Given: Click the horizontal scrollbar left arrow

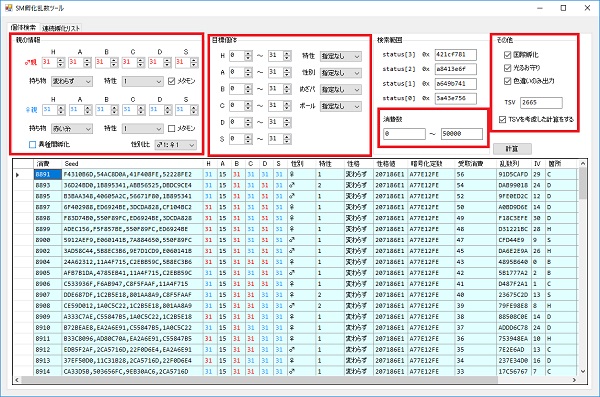Looking at the screenshot, I should pos(17,380).
